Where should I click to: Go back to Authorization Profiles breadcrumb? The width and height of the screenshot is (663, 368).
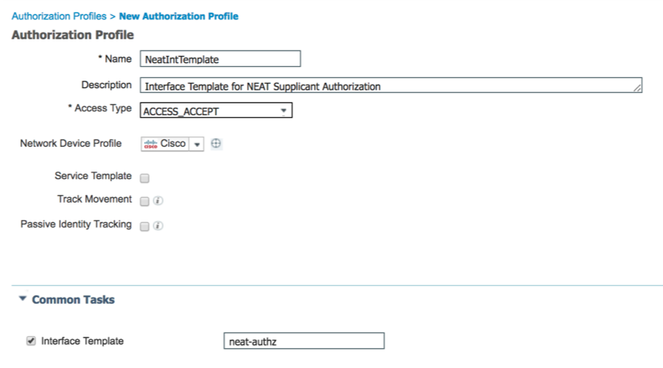click(59, 16)
